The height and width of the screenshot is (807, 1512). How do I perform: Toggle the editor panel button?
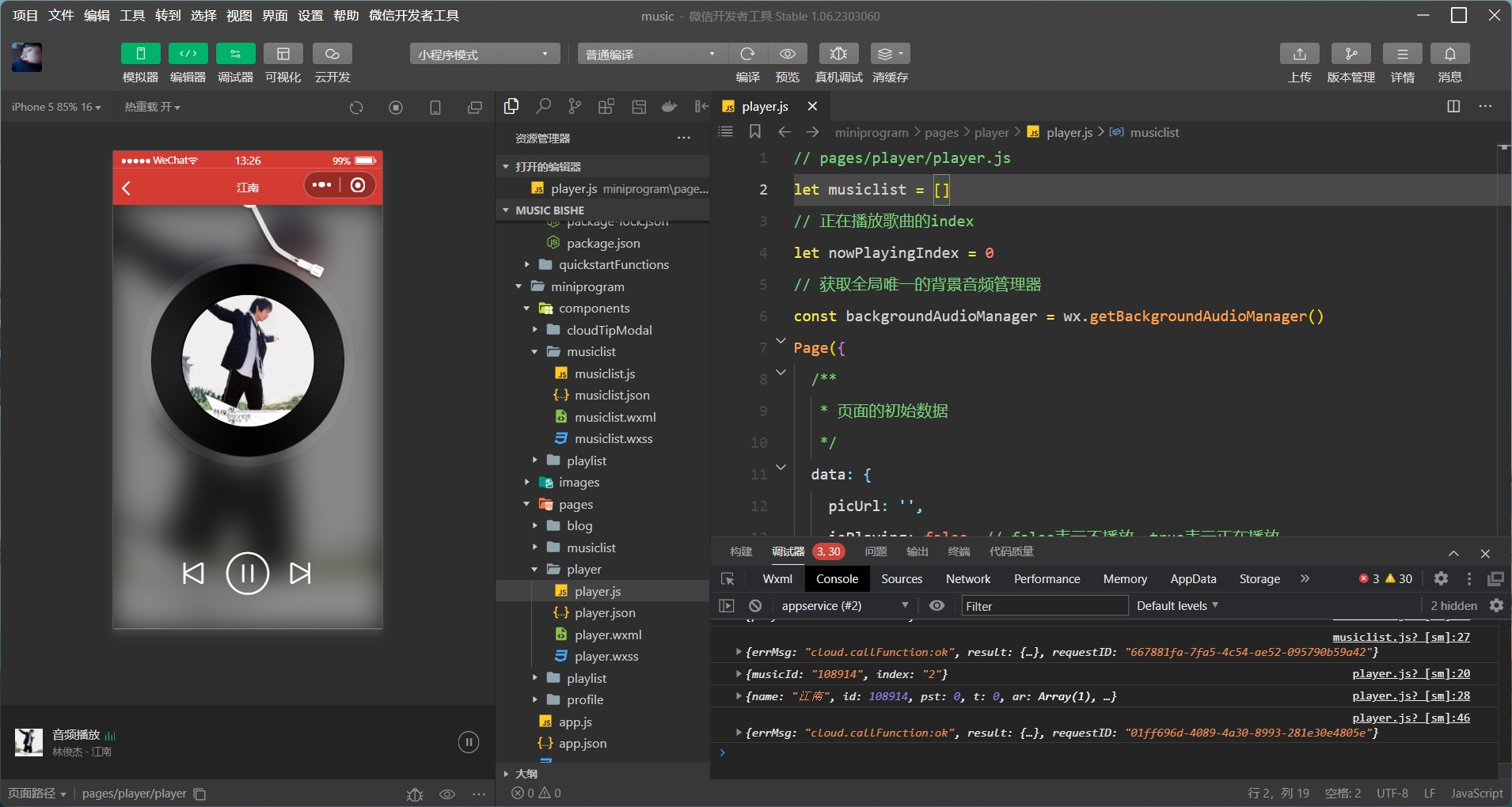click(188, 54)
